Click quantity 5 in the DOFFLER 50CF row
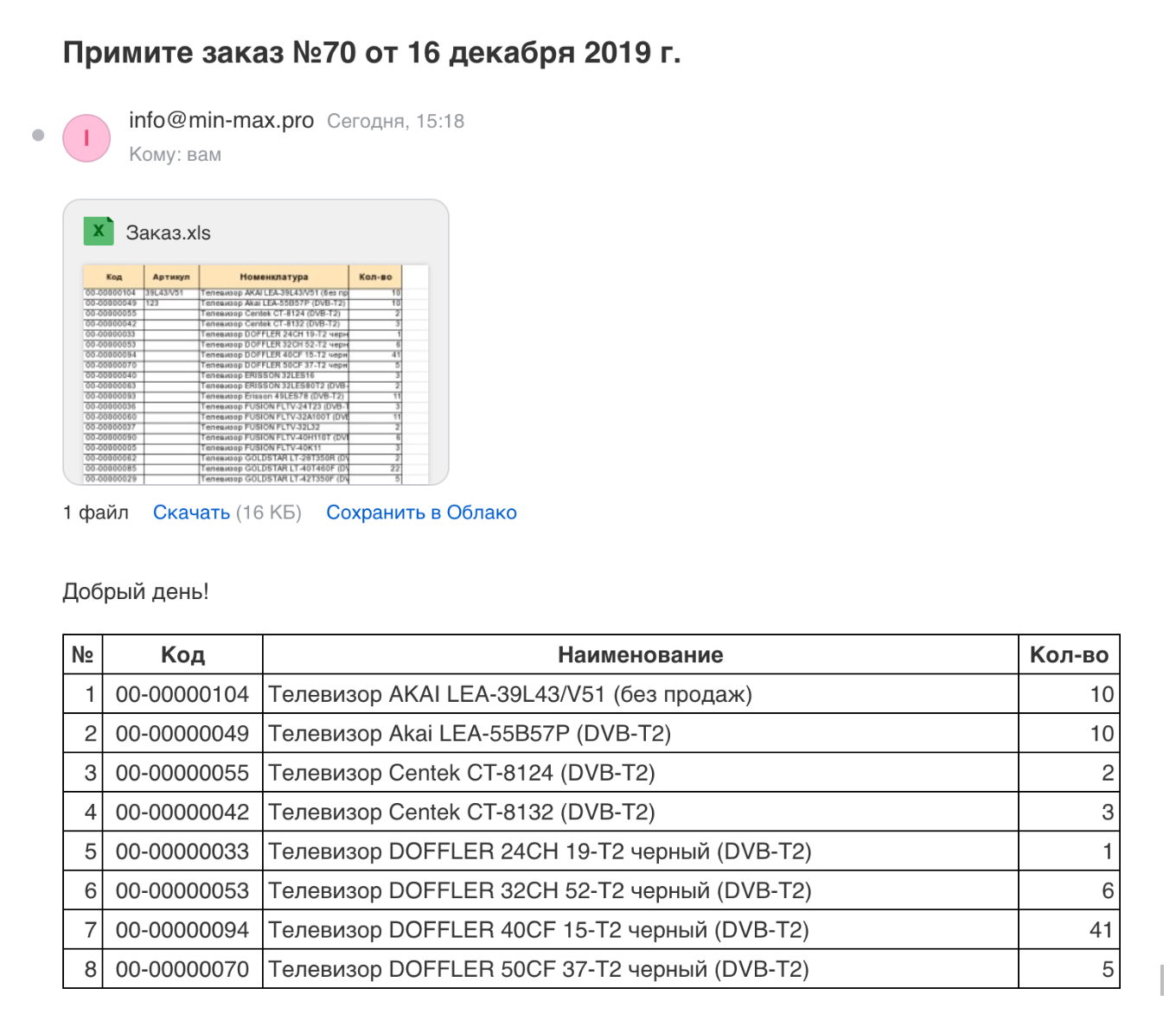The image size is (1176, 1020). [x=1069, y=969]
